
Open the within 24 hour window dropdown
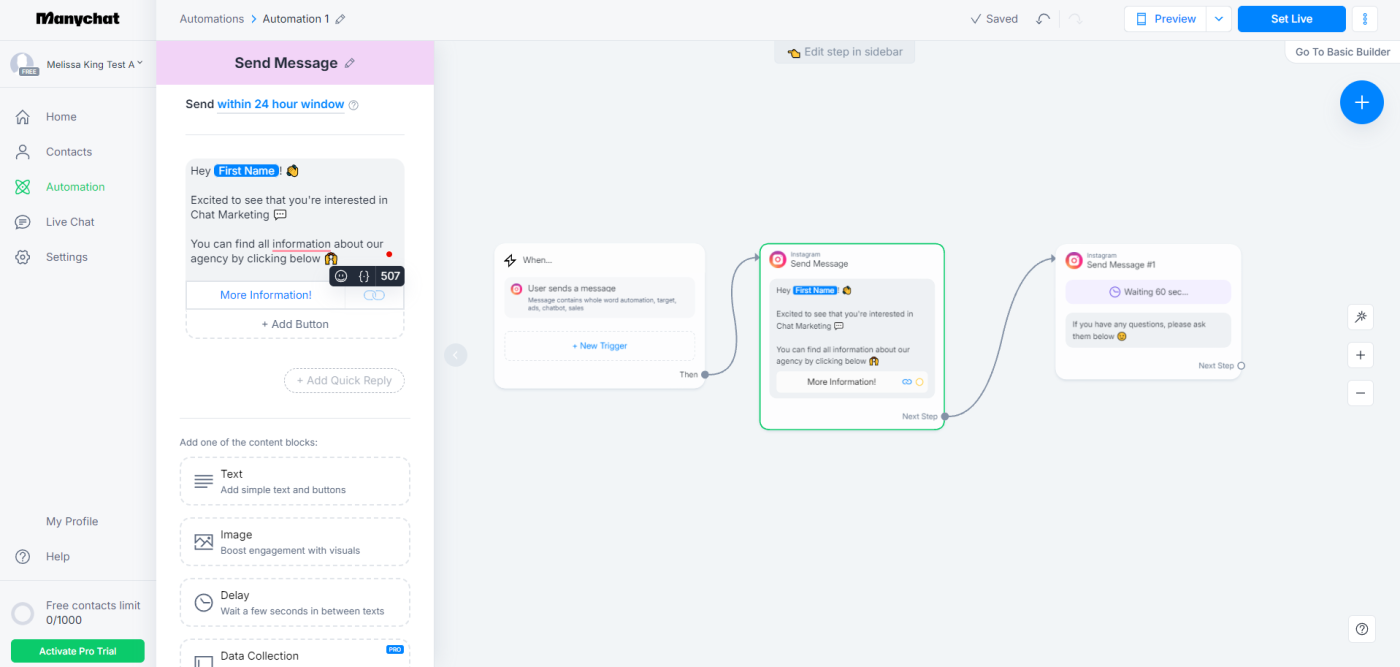pyautogui.click(x=281, y=104)
